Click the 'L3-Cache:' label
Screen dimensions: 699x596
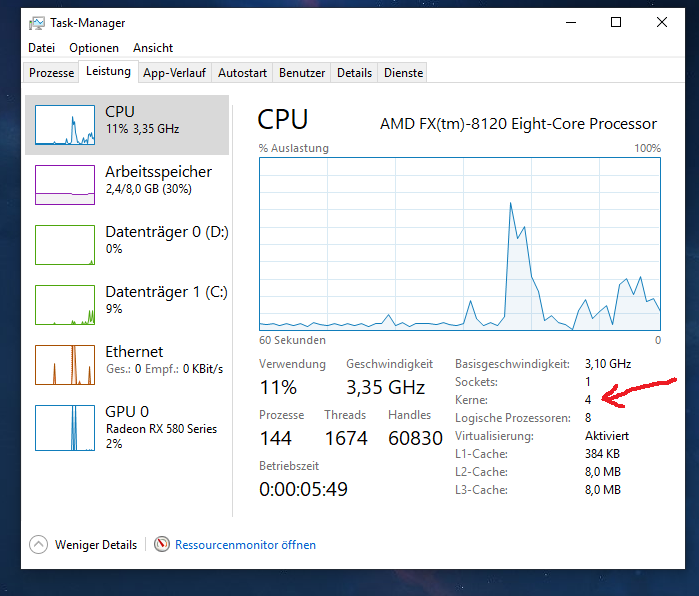pos(481,490)
